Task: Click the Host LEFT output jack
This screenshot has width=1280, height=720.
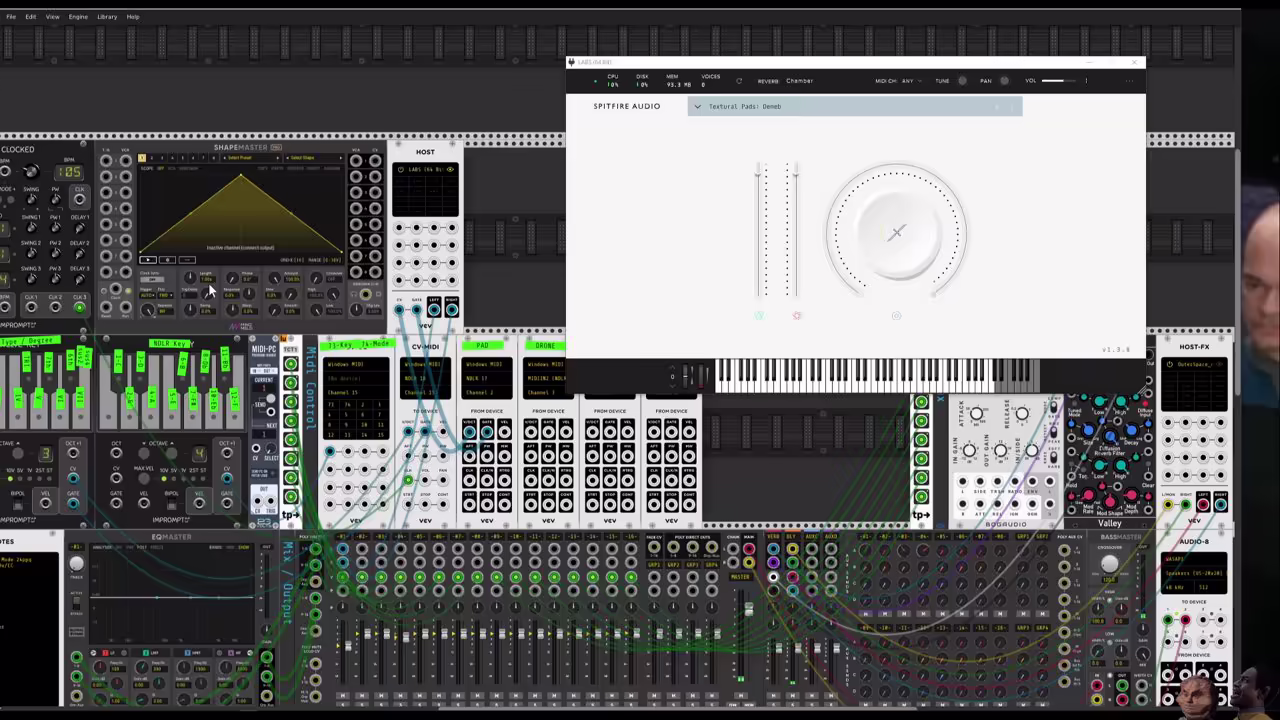Action: pyautogui.click(x=434, y=310)
